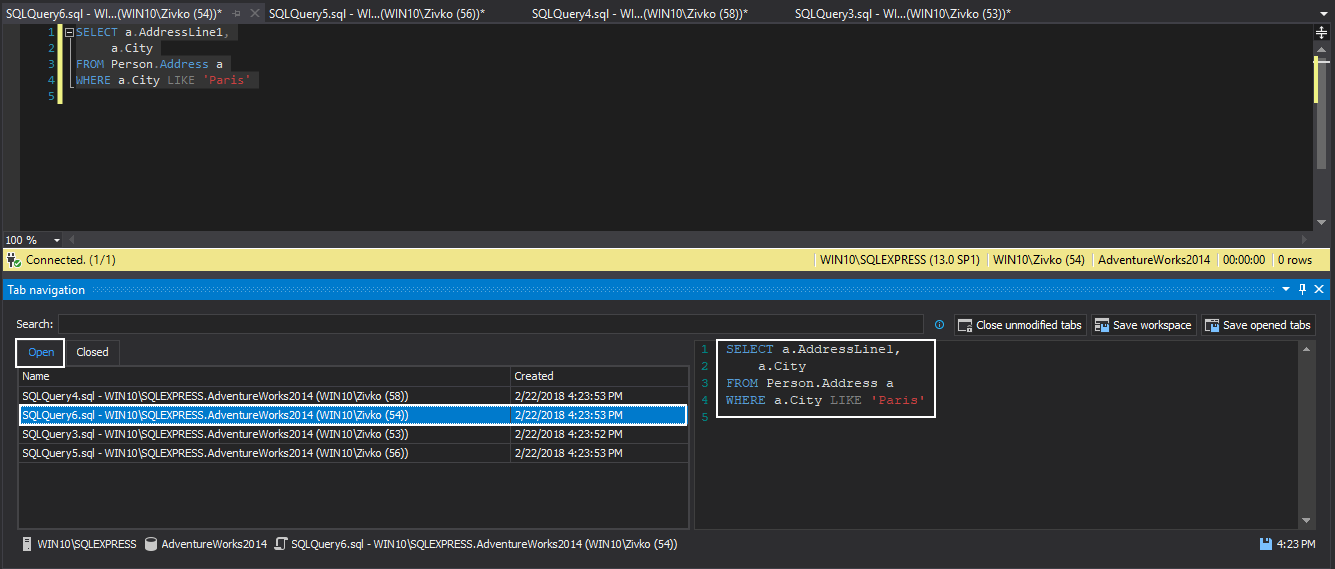Click the Save opened tabs button
The width and height of the screenshot is (1335, 569).
(1257, 325)
